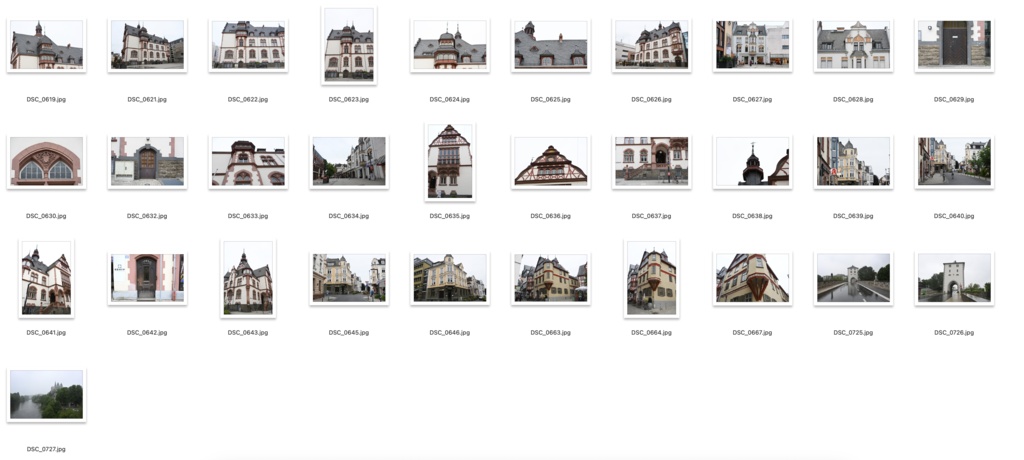Screen dimensions: 1024x460
Task: Select the DSC_0629.jpg door thumbnail
Action: (954, 45)
